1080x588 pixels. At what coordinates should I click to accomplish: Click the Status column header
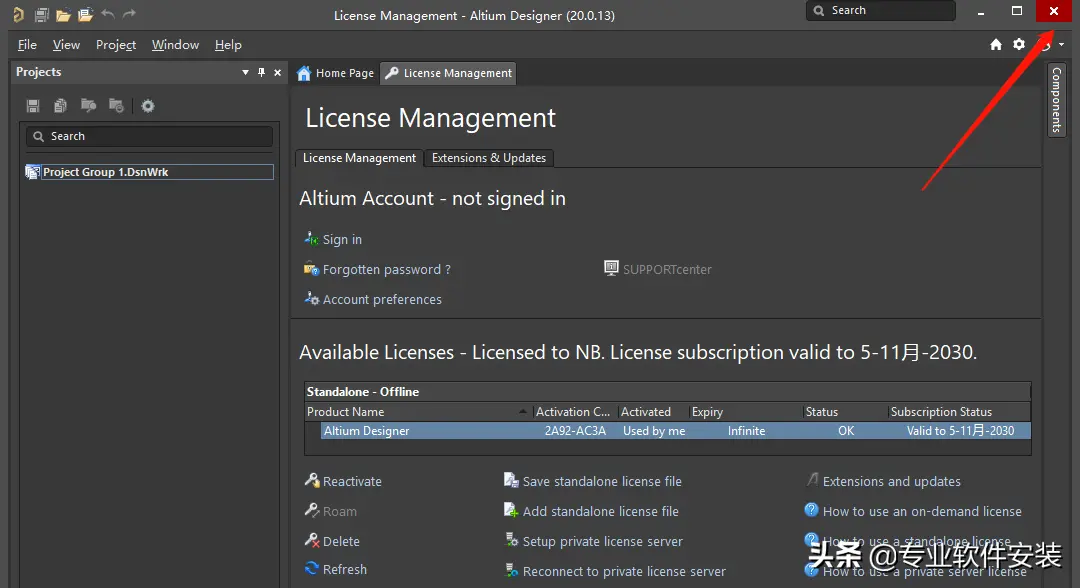coord(845,412)
